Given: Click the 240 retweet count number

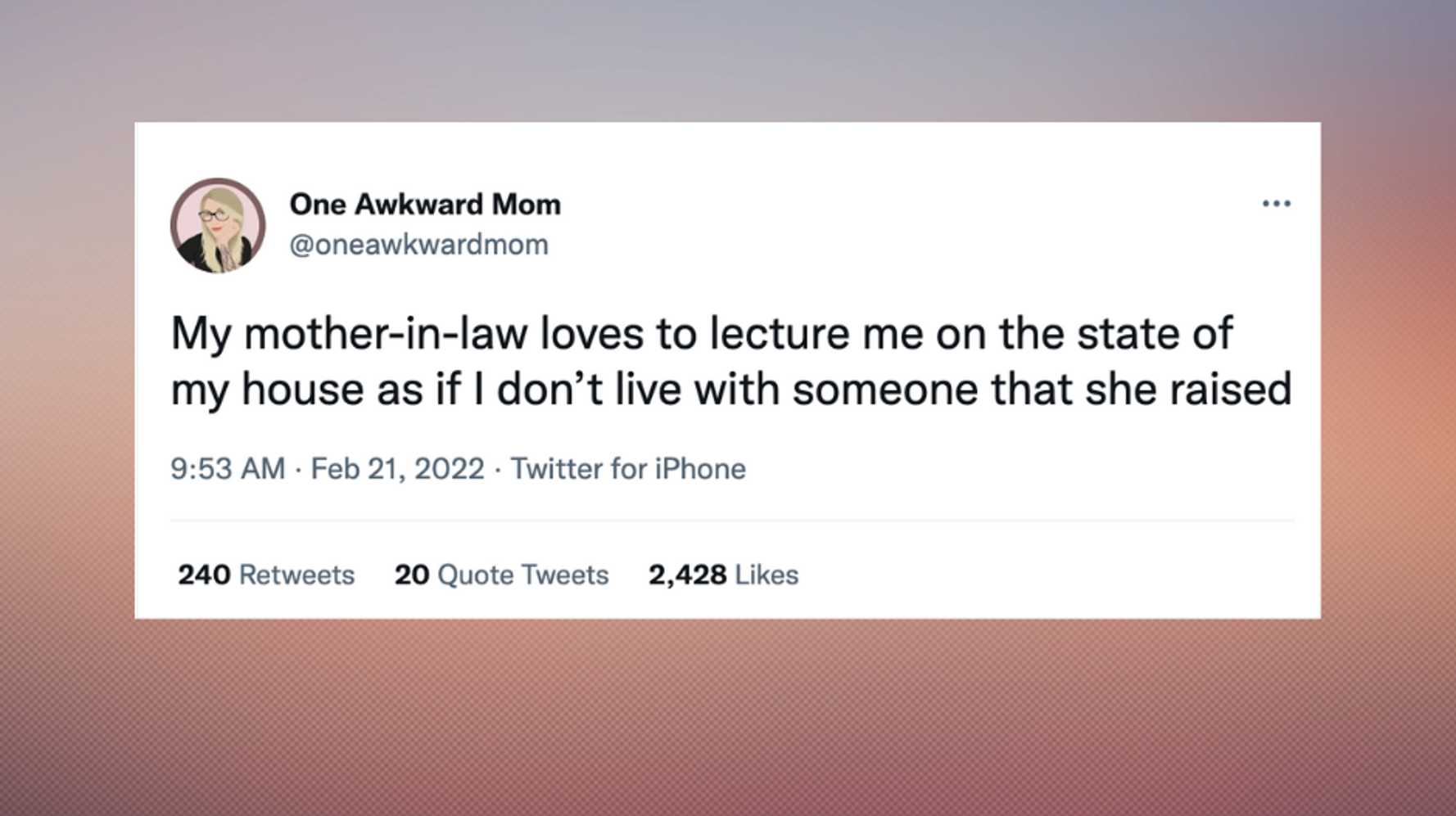Looking at the screenshot, I should click(204, 575).
